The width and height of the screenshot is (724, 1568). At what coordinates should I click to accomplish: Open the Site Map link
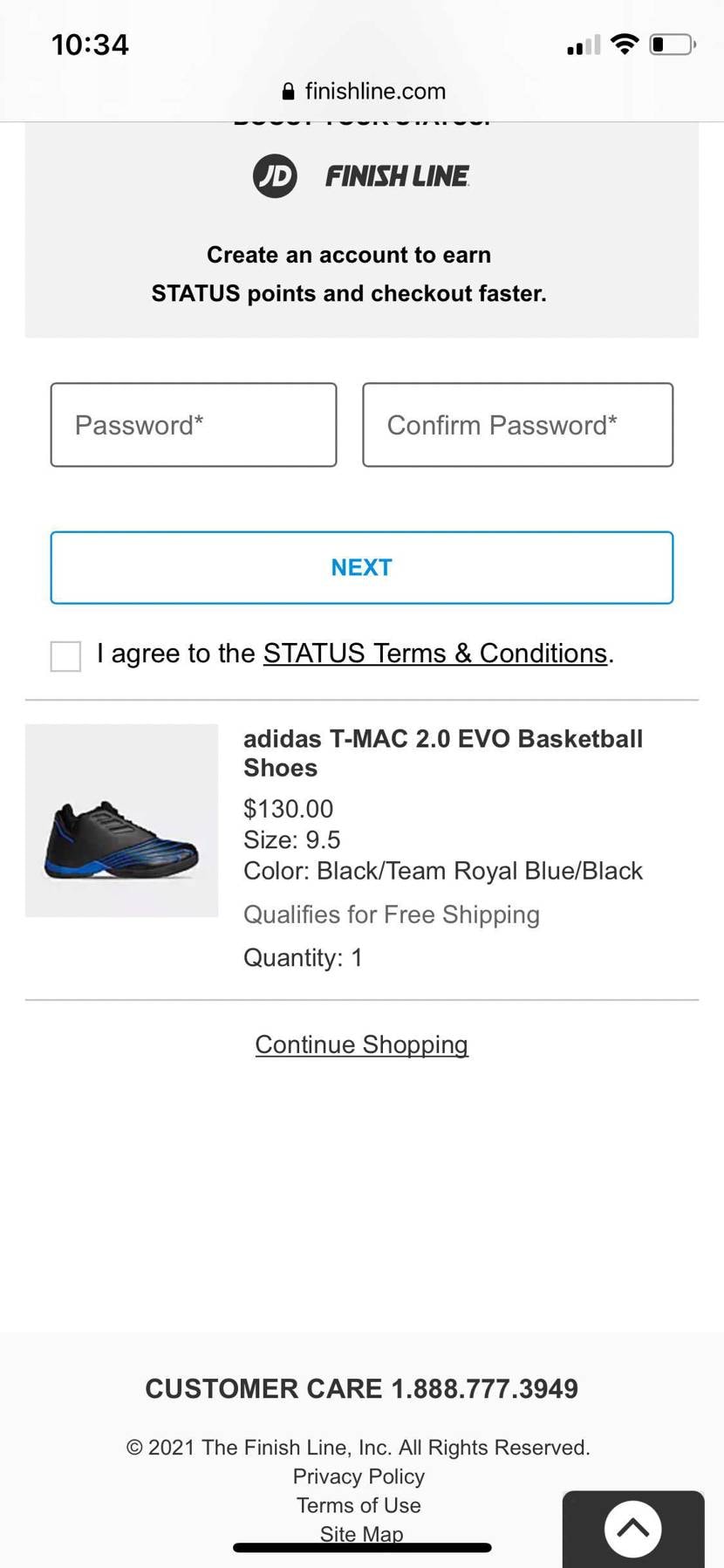point(361,1532)
